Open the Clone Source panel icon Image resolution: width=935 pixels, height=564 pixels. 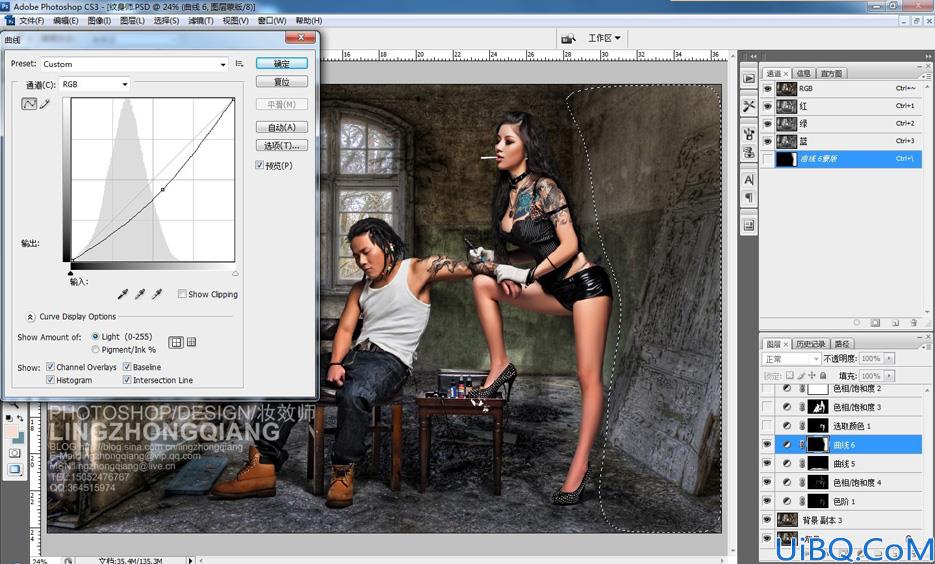pyautogui.click(x=749, y=153)
